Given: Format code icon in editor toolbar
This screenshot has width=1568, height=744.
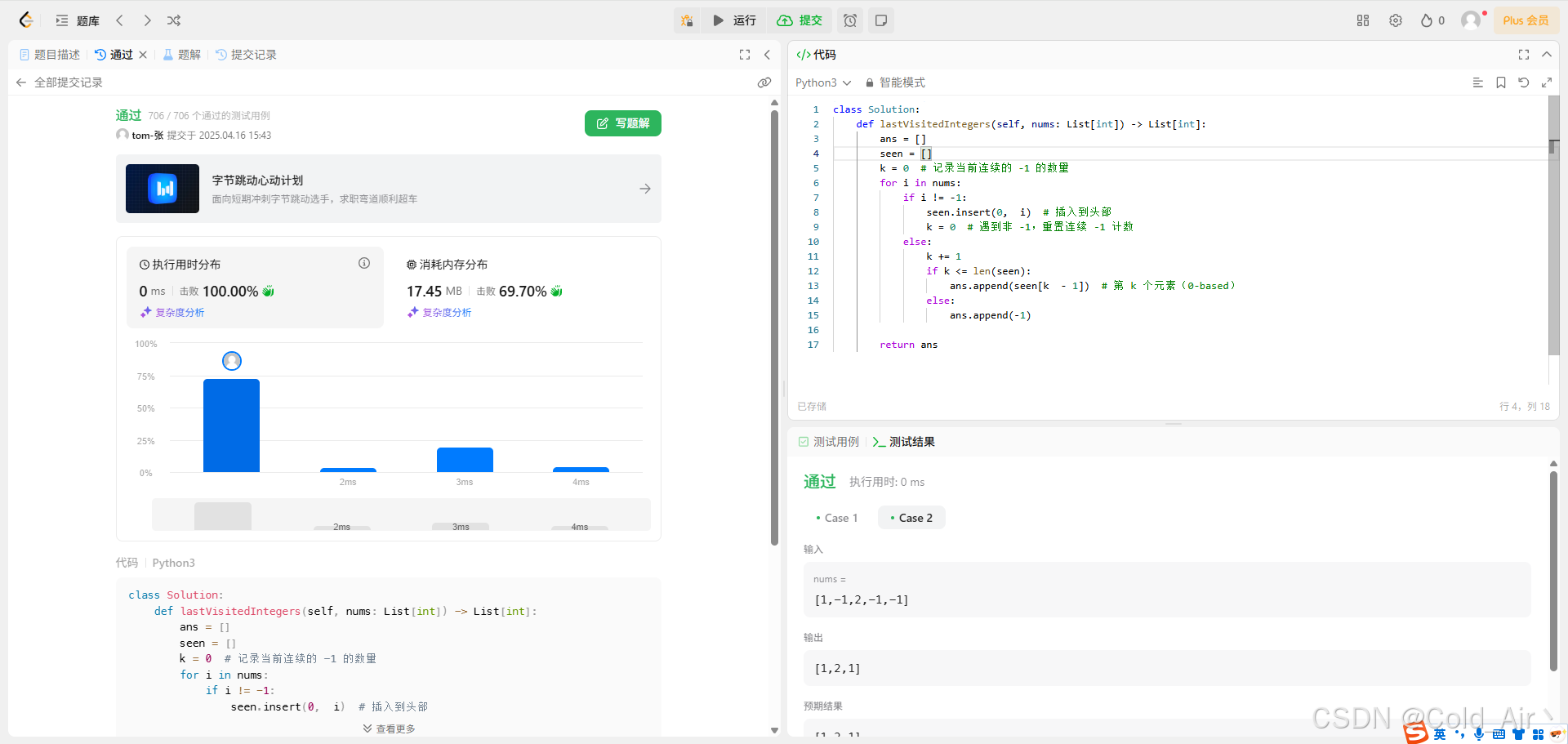Looking at the screenshot, I should pyautogui.click(x=1477, y=82).
